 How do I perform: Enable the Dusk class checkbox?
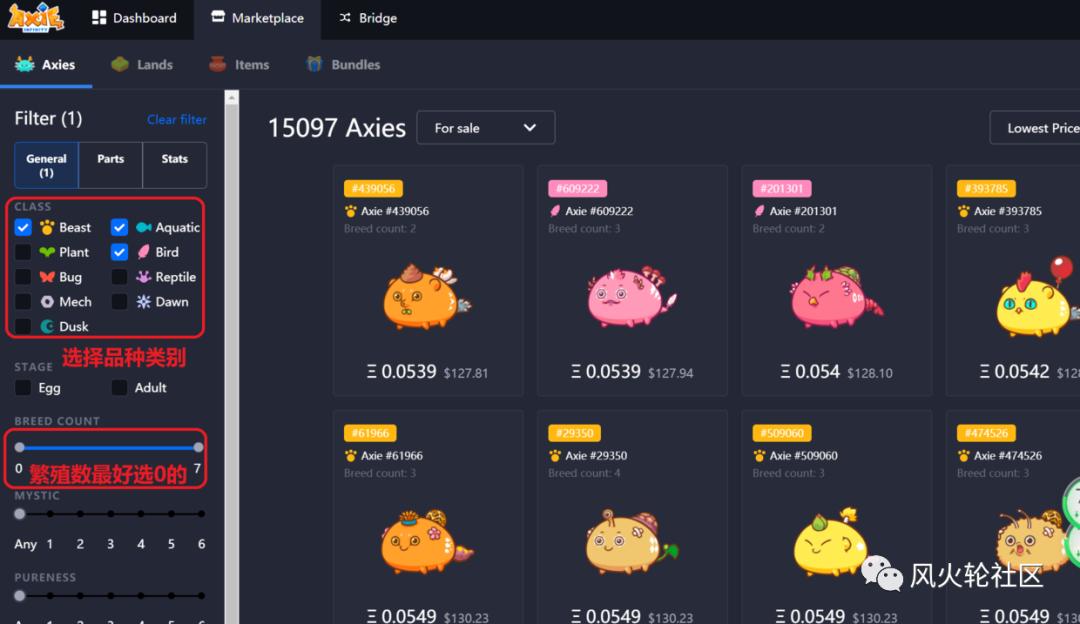[x=23, y=326]
